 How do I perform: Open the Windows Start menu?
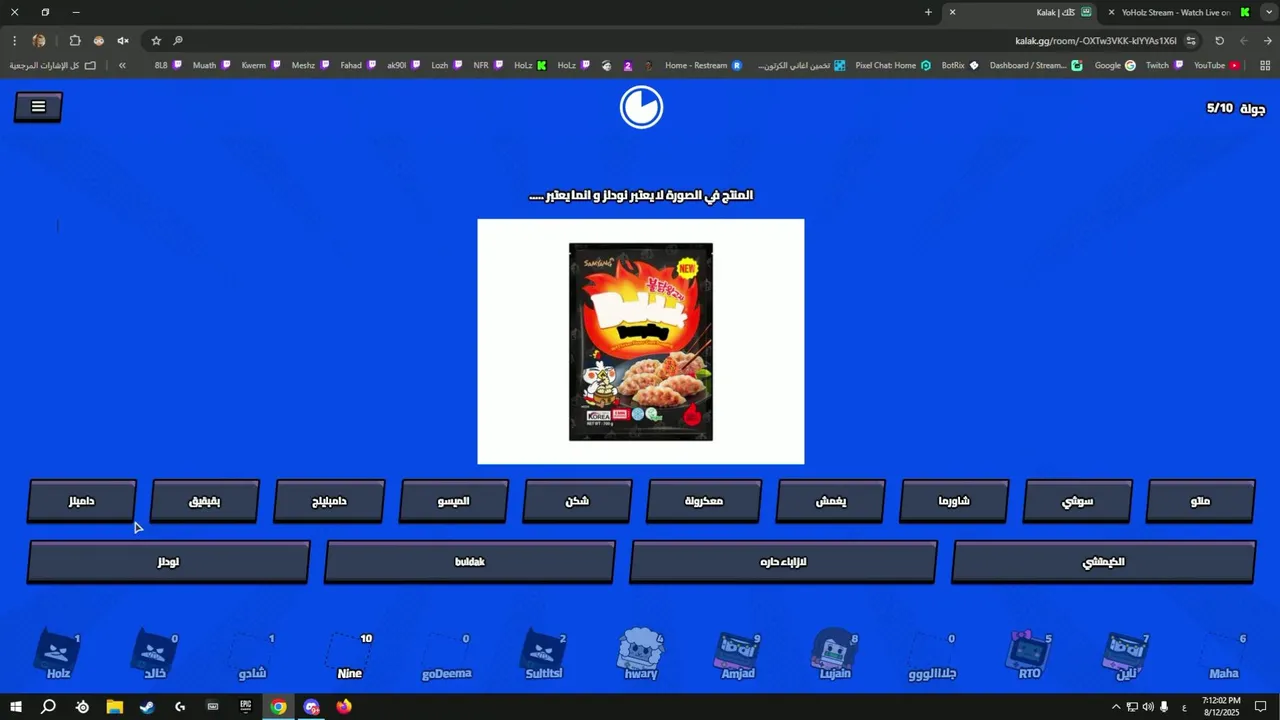16,707
